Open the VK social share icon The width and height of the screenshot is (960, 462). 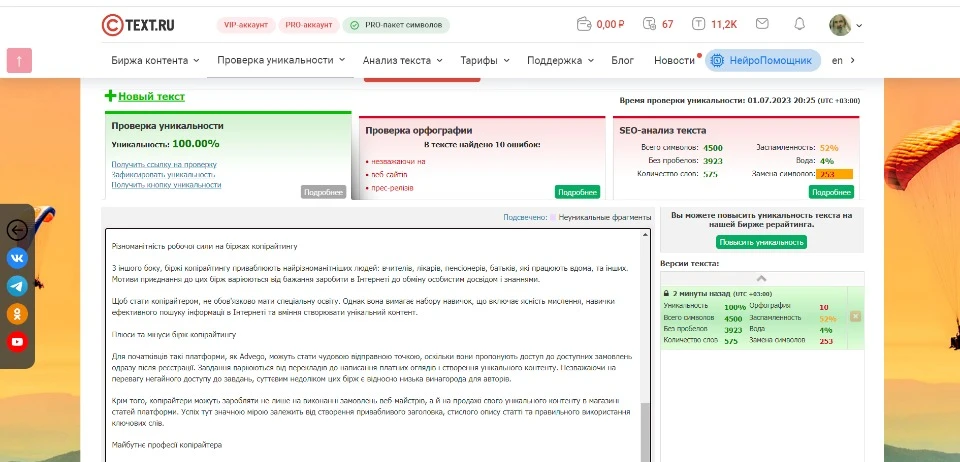tap(17, 258)
